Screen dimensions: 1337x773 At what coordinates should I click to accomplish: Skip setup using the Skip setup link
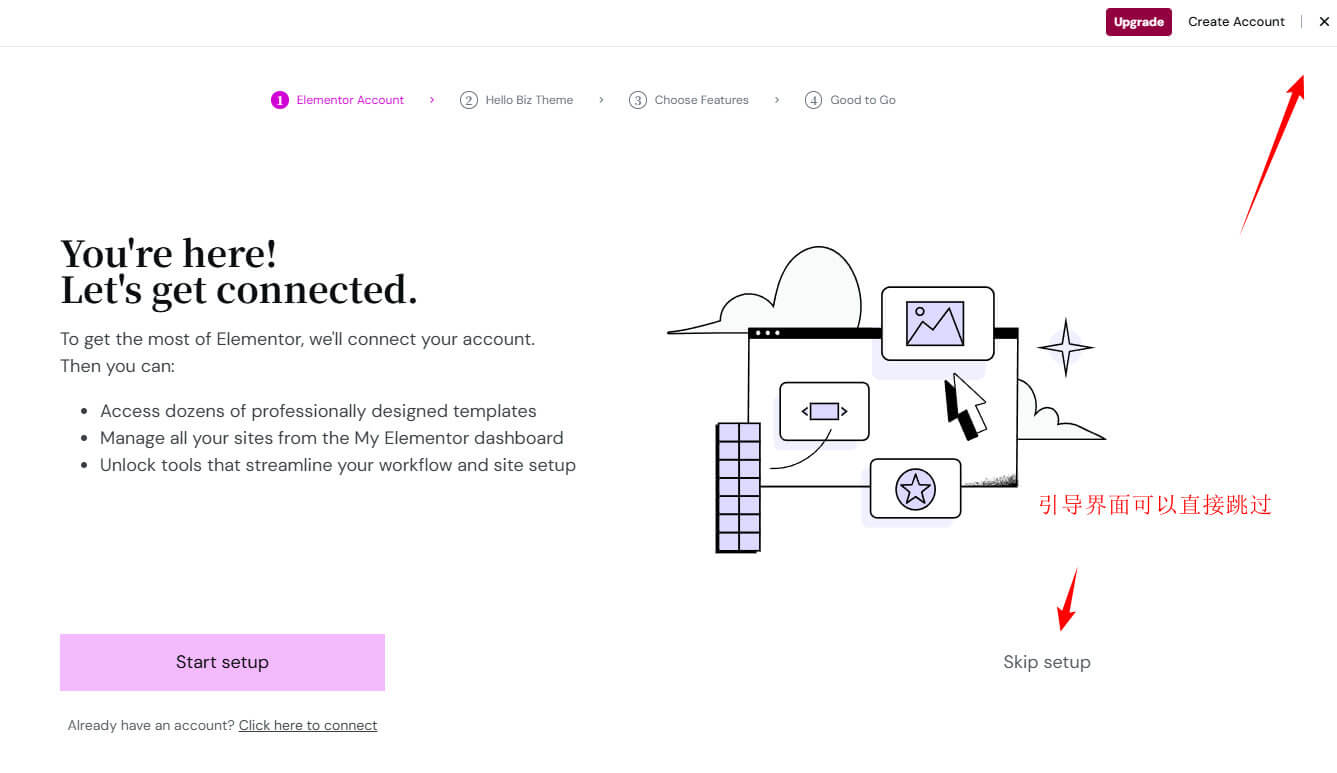click(1046, 662)
